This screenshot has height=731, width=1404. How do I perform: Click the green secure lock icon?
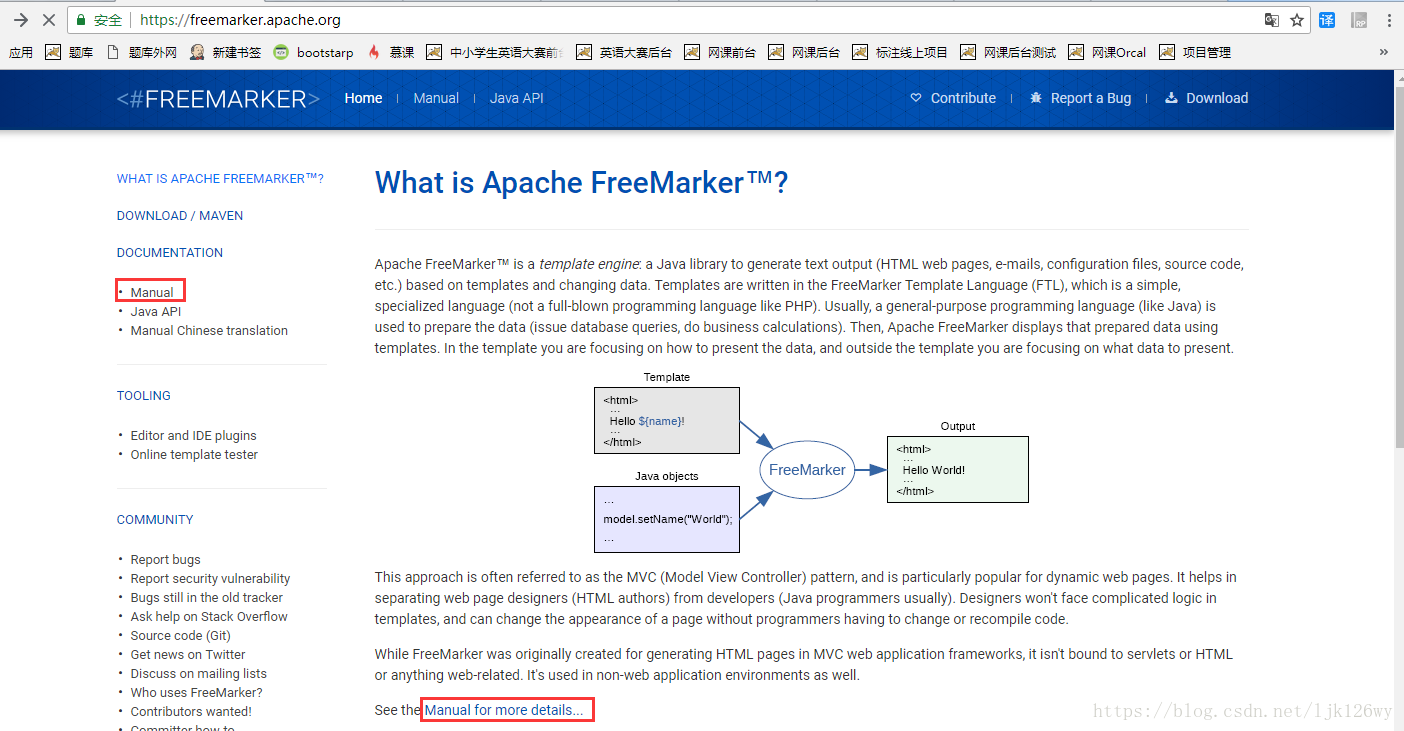tap(82, 20)
